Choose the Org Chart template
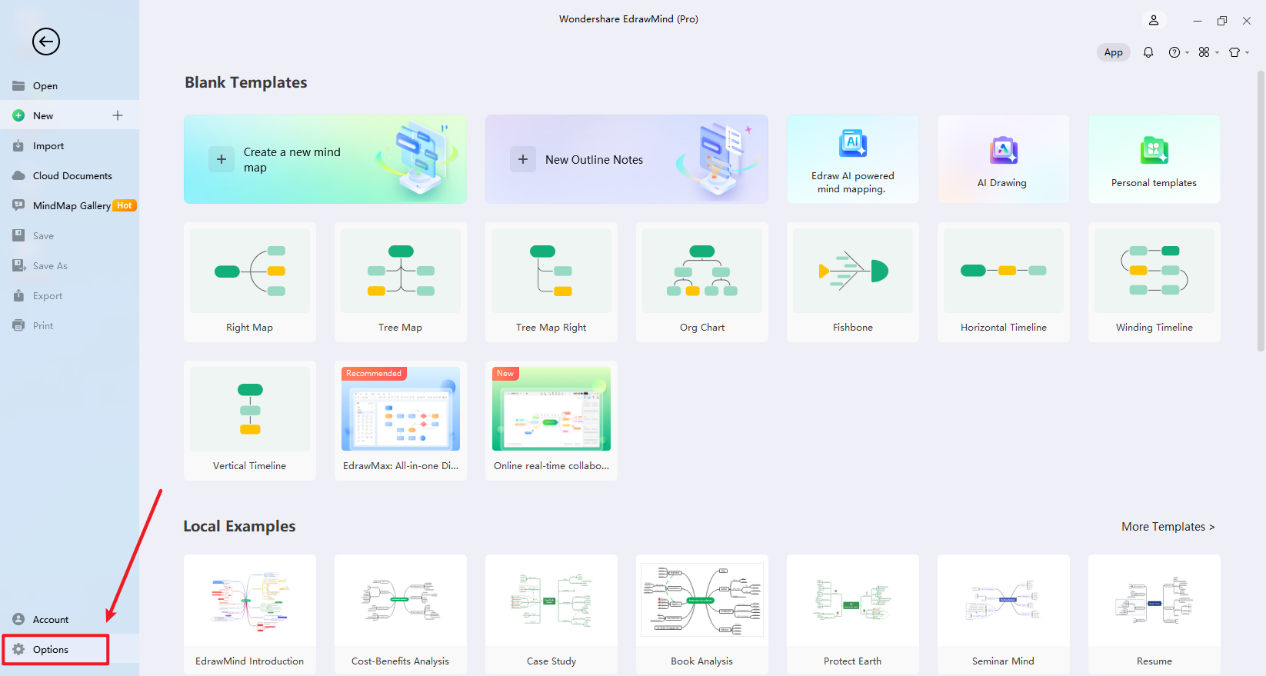Image resolution: width=1266 pixels, height=676 pixels. 701,282
